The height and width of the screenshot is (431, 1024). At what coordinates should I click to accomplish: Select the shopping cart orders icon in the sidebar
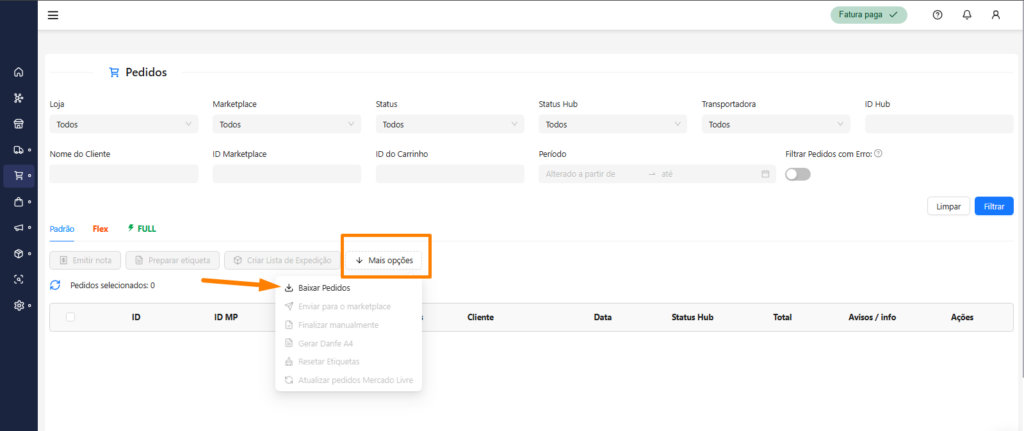point(19,176)
